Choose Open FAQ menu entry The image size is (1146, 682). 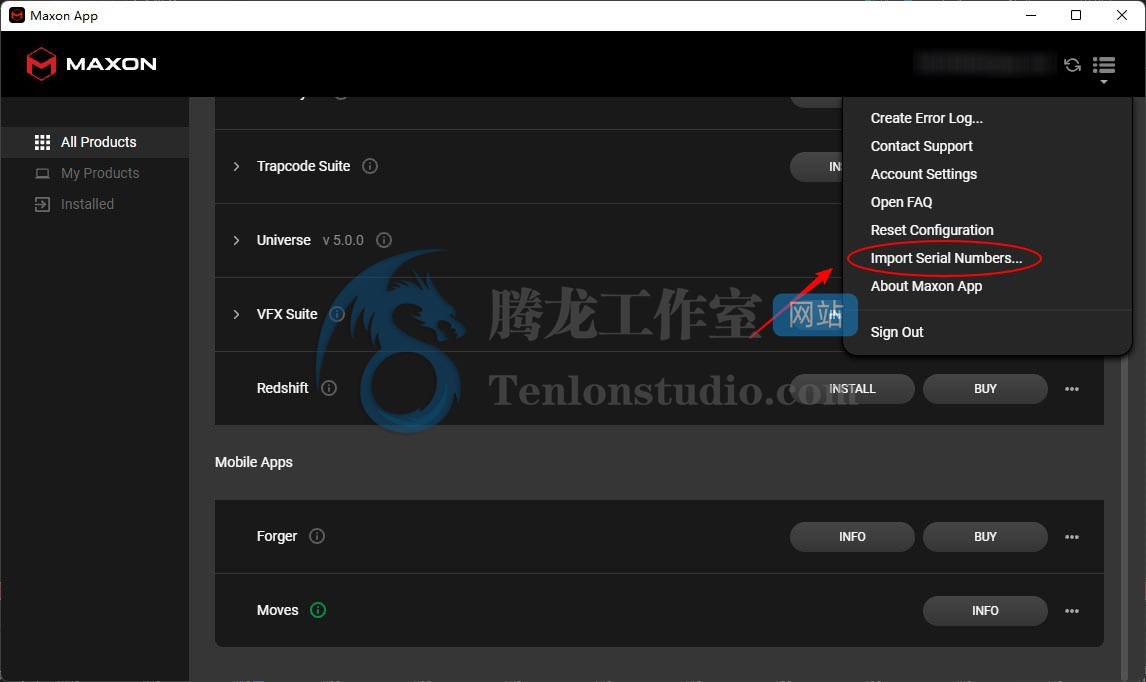point(901,202)
